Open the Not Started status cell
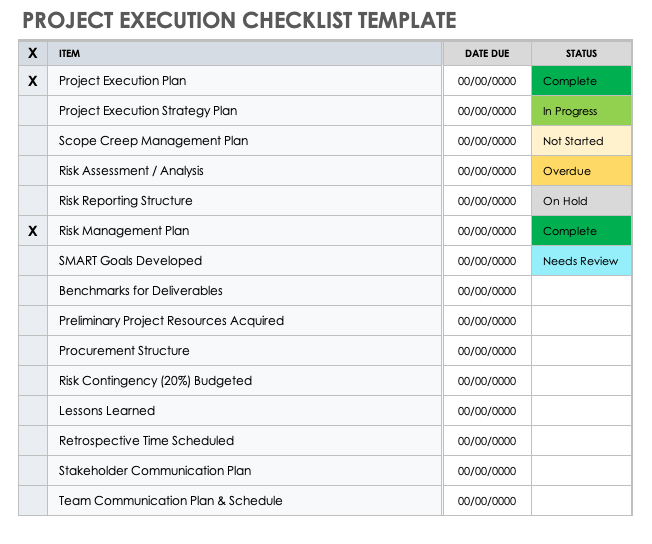This screenshot has width=652, height=544. (581, 141)
